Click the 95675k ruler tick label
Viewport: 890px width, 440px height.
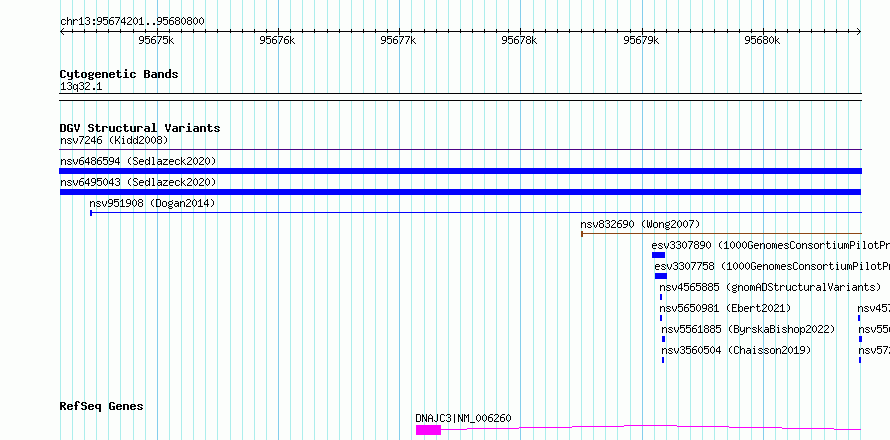coord(156,40)
